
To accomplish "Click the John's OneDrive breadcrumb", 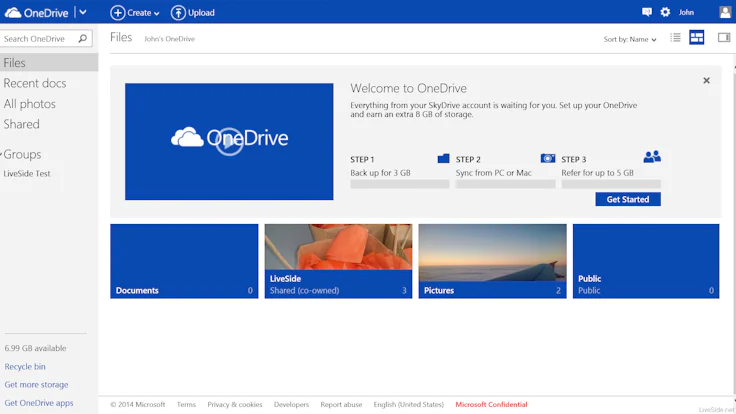I will click(169, 39).
